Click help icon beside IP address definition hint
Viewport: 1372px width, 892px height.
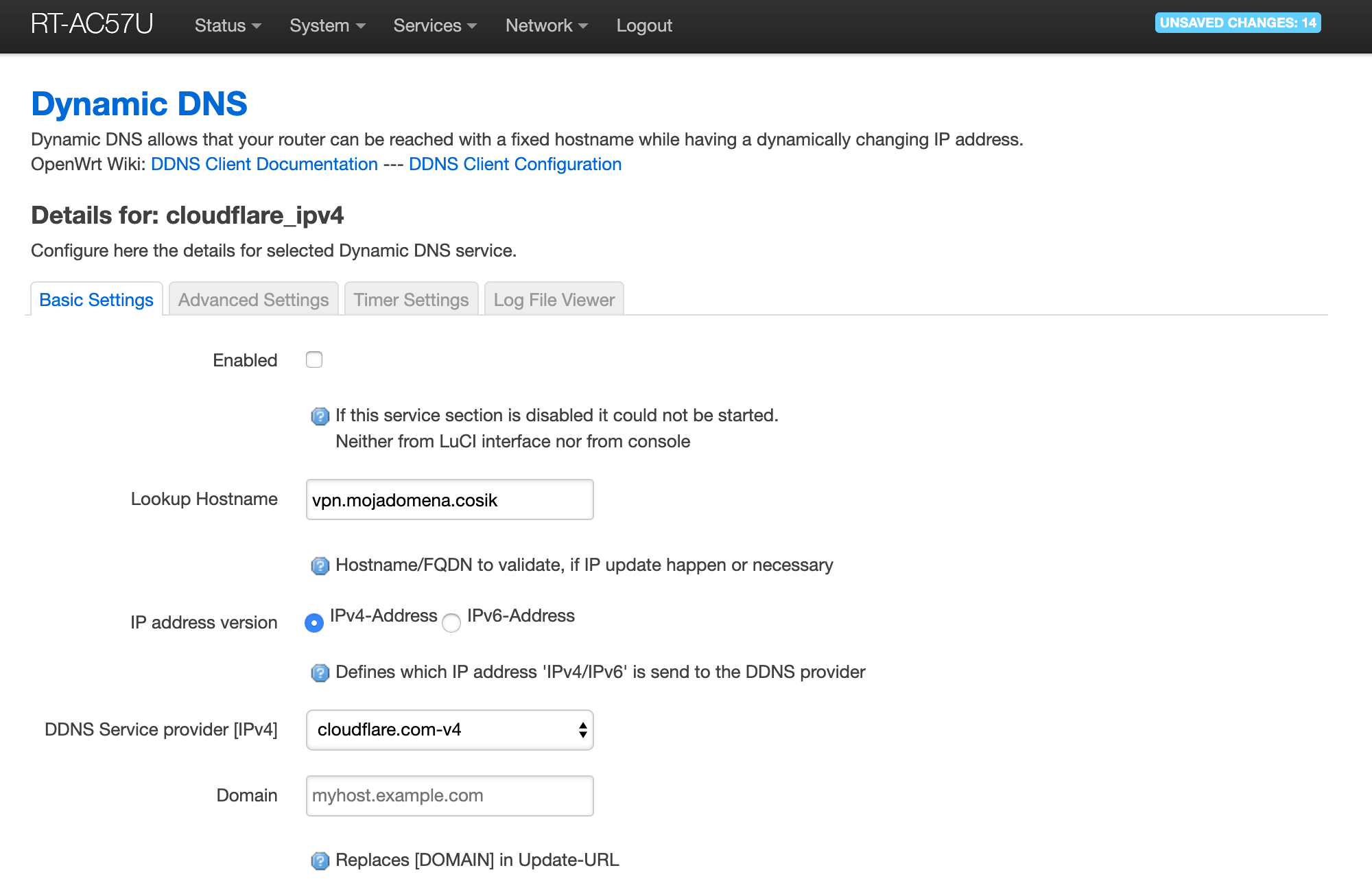(x=320, y=673)
